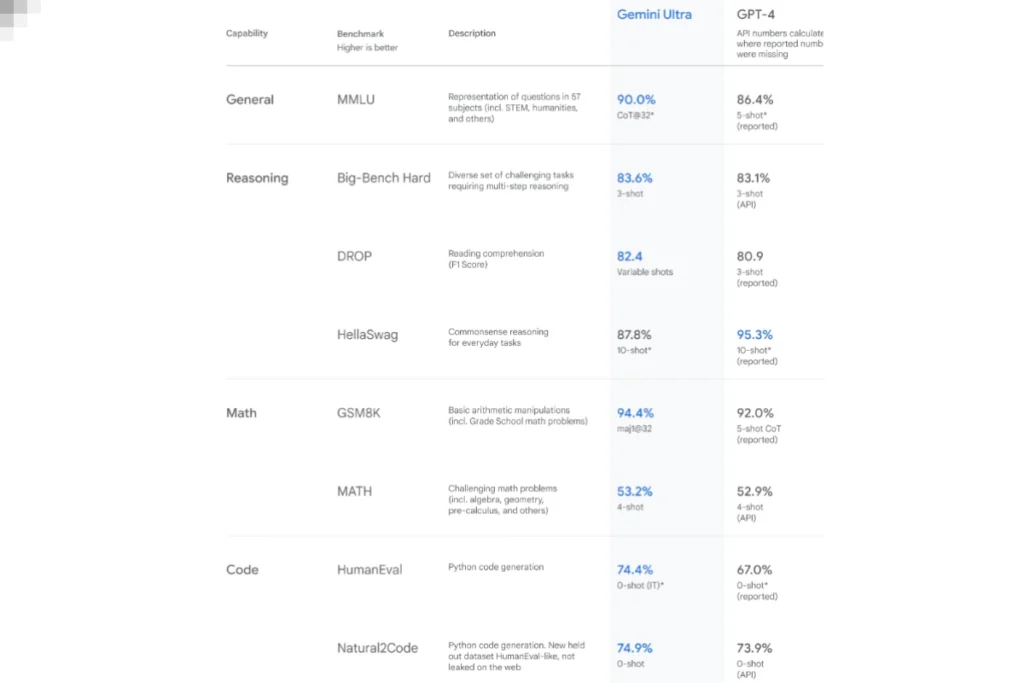Select the DROP benchmark label
The width and height of the screenshot is (1024, 683).
click(x=354, y=256)
